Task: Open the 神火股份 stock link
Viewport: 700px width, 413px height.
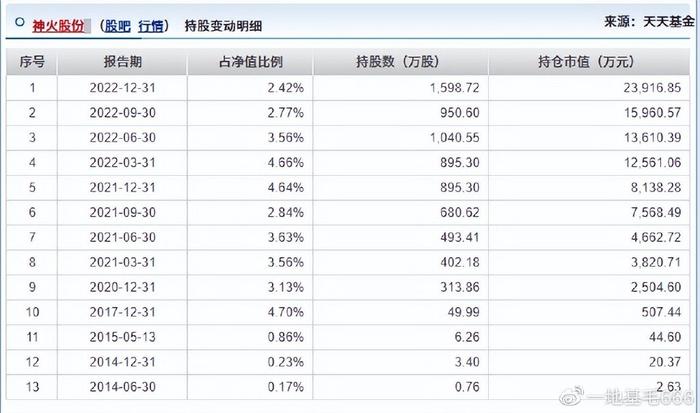Action: (58, 26)
